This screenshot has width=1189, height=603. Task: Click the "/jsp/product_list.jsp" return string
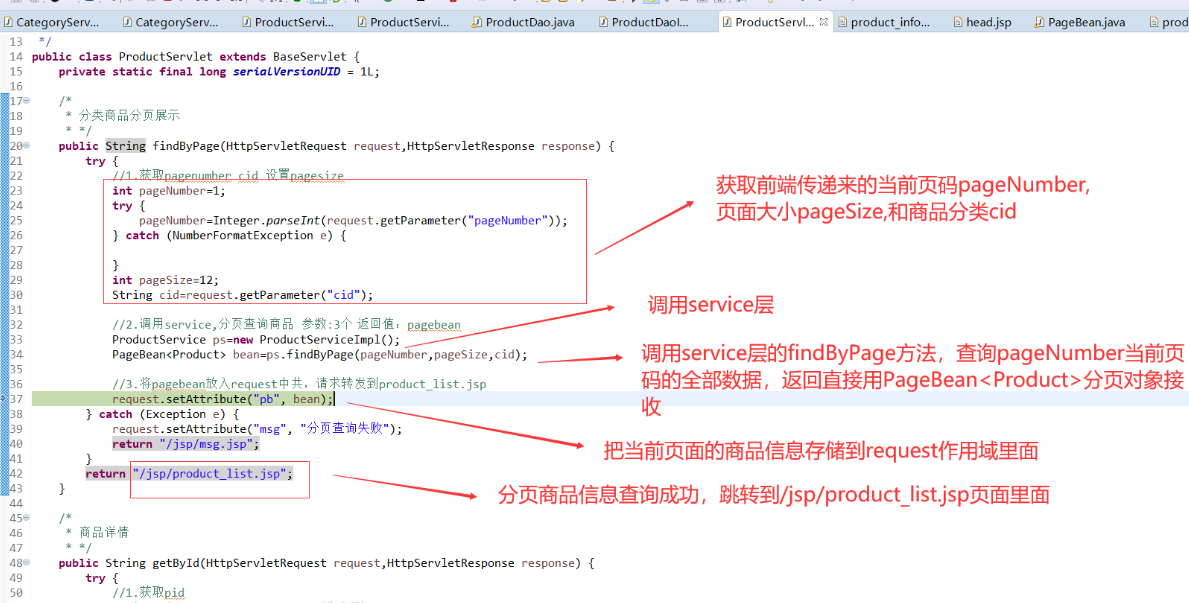tap(209, 473)
